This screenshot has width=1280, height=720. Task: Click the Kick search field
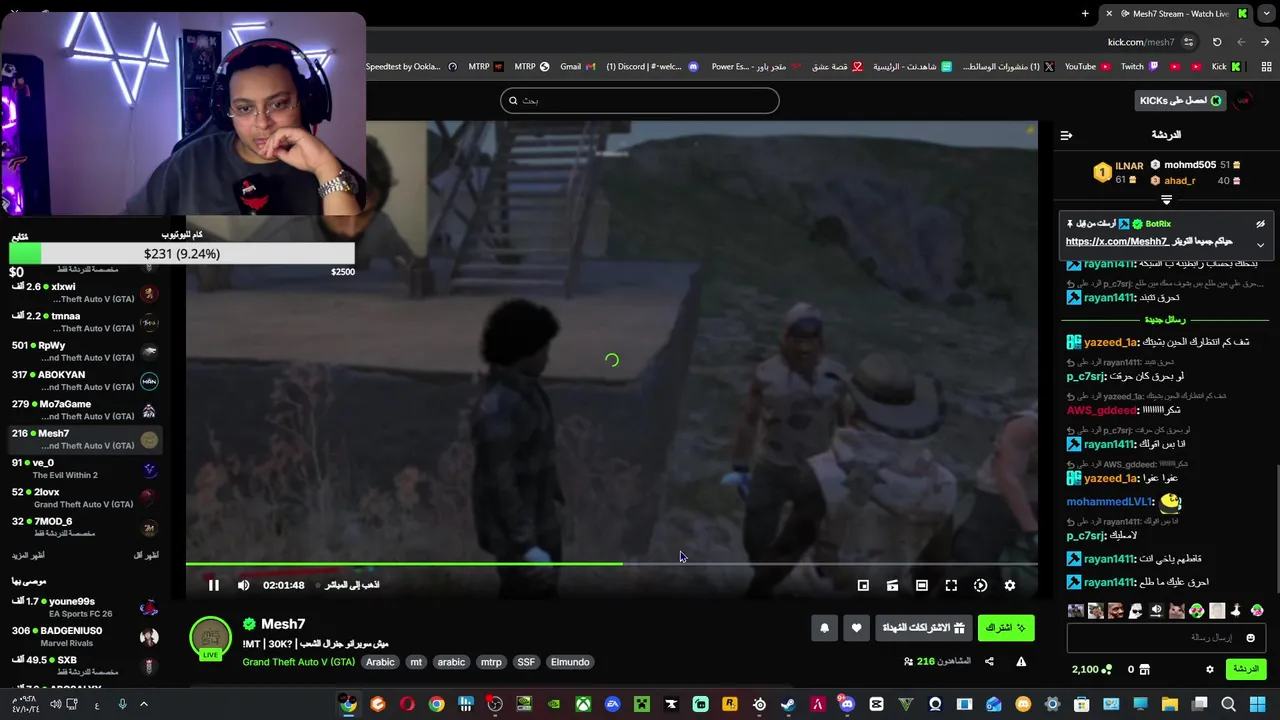[x=640, y=100]
